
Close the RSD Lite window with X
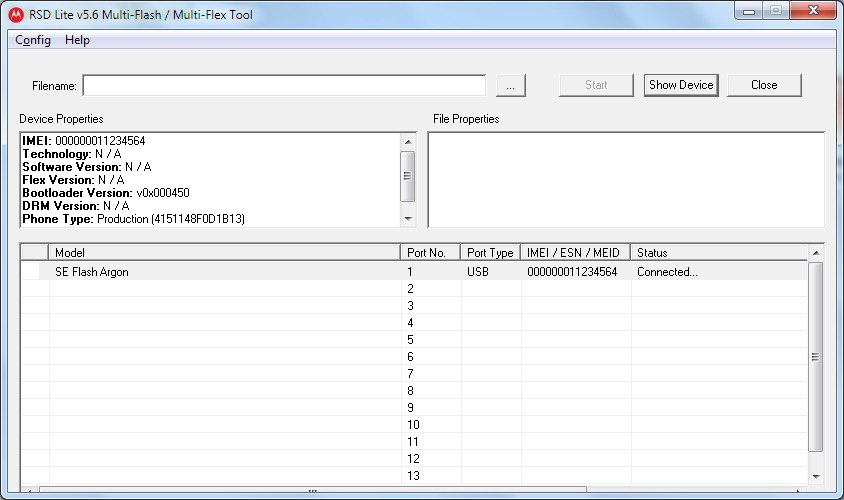click(x=813, y=10)
